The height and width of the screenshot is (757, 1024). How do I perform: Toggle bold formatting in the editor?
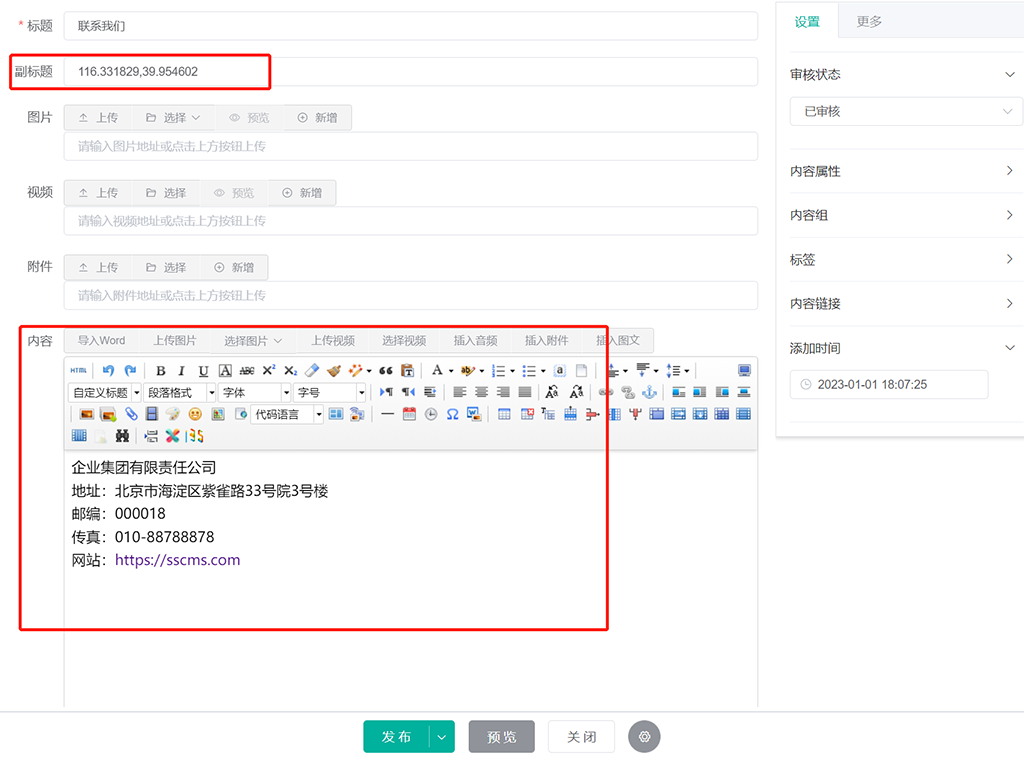[161, 371]
